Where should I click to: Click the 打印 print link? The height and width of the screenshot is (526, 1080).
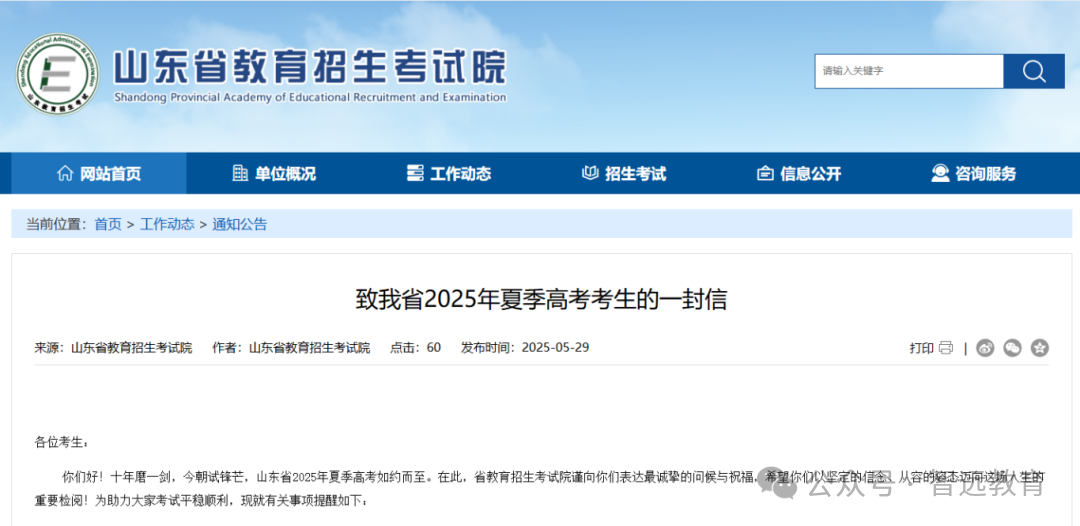coord(921,348)
